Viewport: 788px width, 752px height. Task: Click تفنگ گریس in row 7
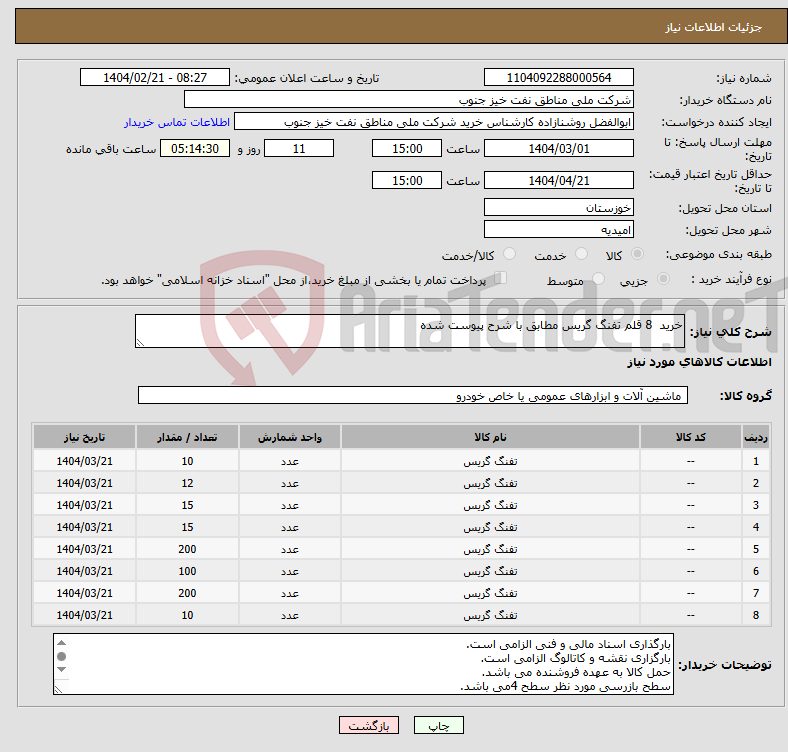point(490,593)
